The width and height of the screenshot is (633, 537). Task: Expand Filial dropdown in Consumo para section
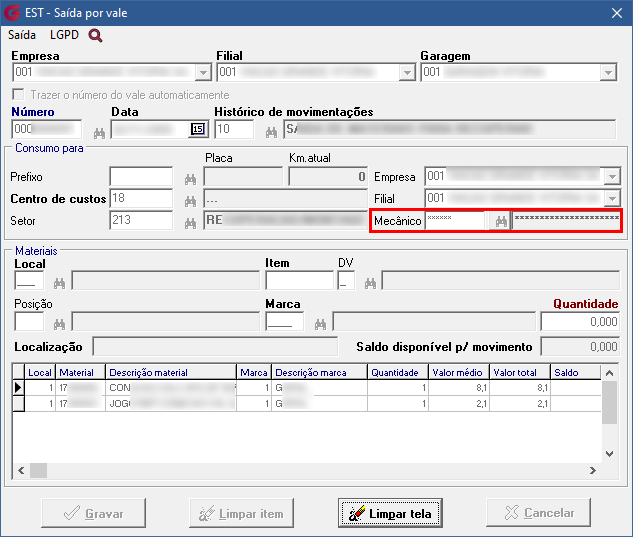[612, 198]
